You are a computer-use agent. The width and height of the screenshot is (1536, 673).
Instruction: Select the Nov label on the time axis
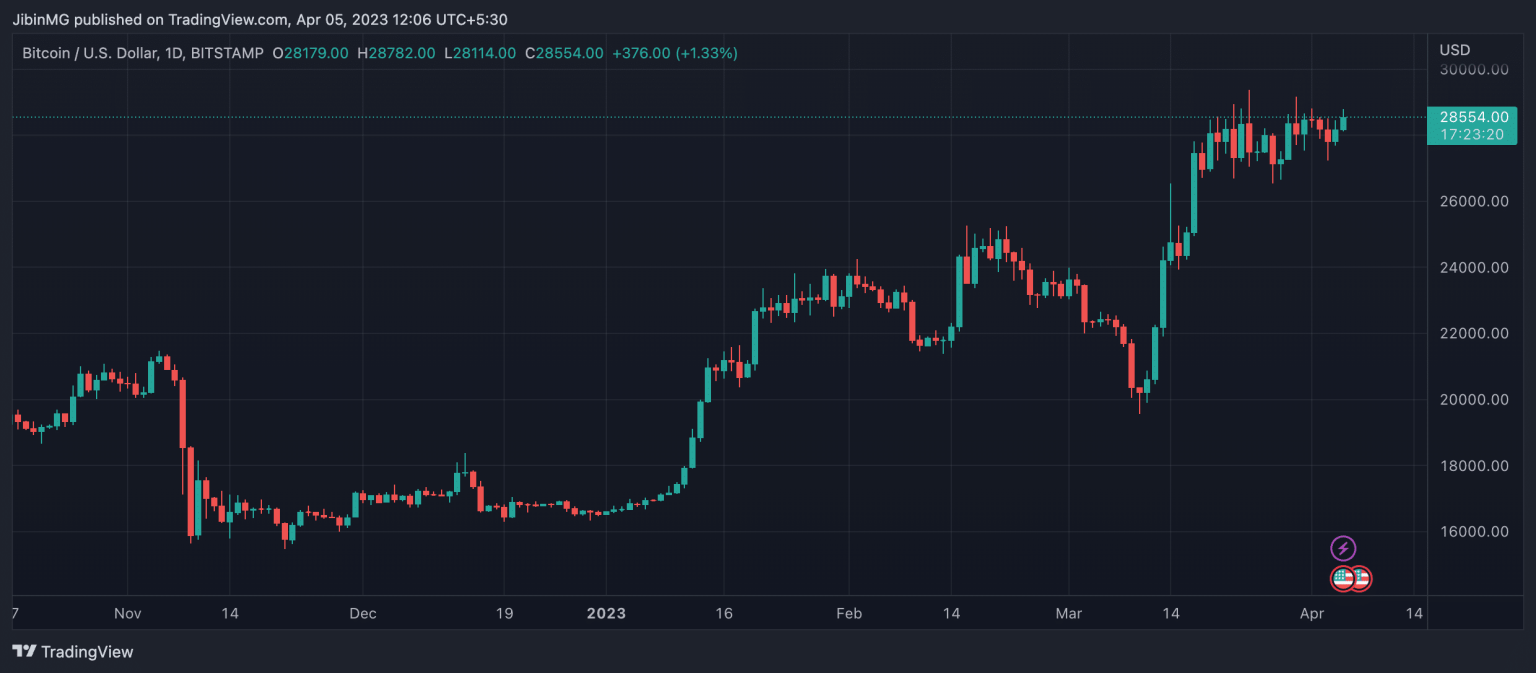tap(127, 613)
